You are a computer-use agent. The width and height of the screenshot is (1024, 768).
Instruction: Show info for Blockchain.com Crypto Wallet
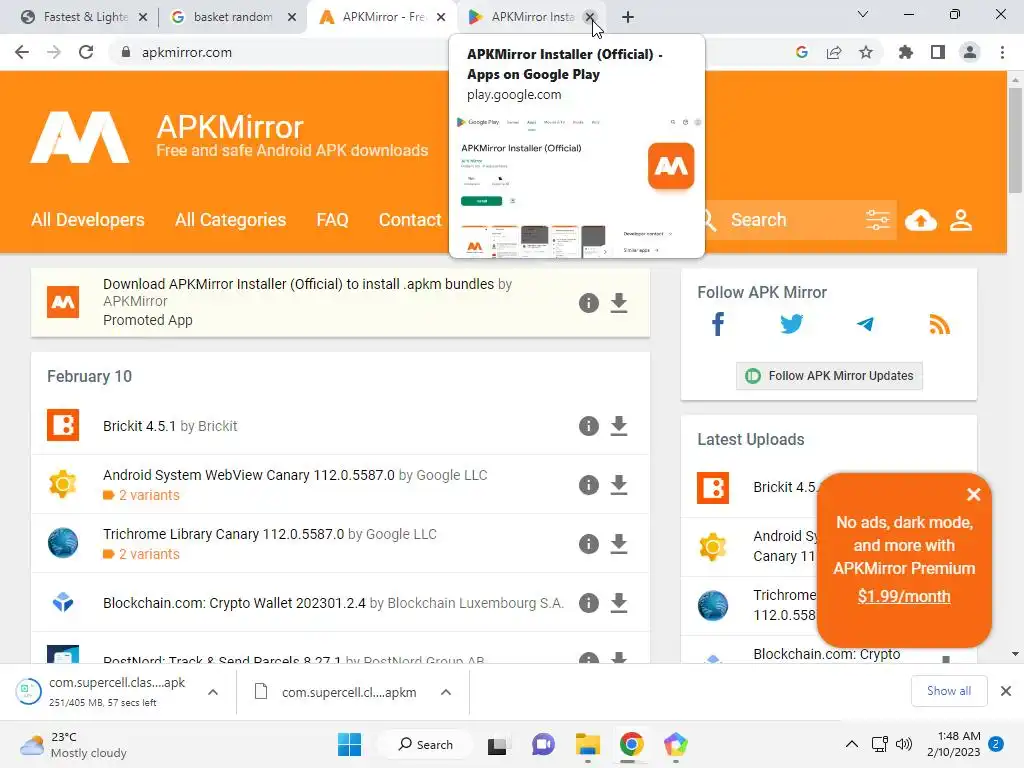(588, 602)
